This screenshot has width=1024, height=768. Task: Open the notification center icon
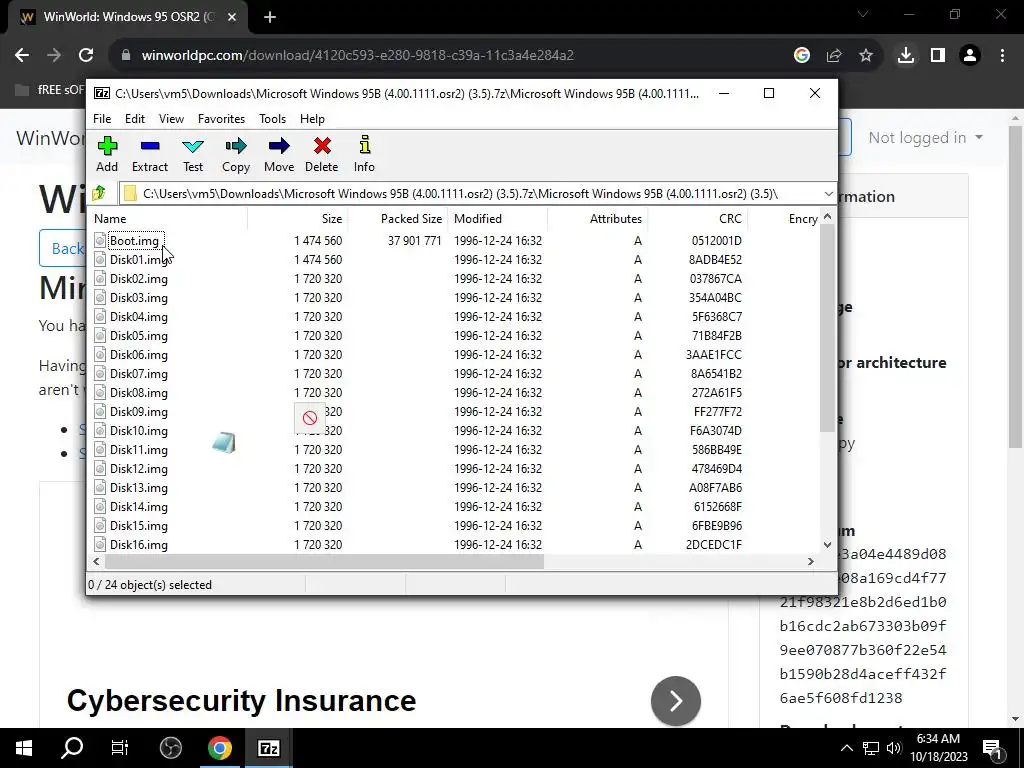[992, 748]
